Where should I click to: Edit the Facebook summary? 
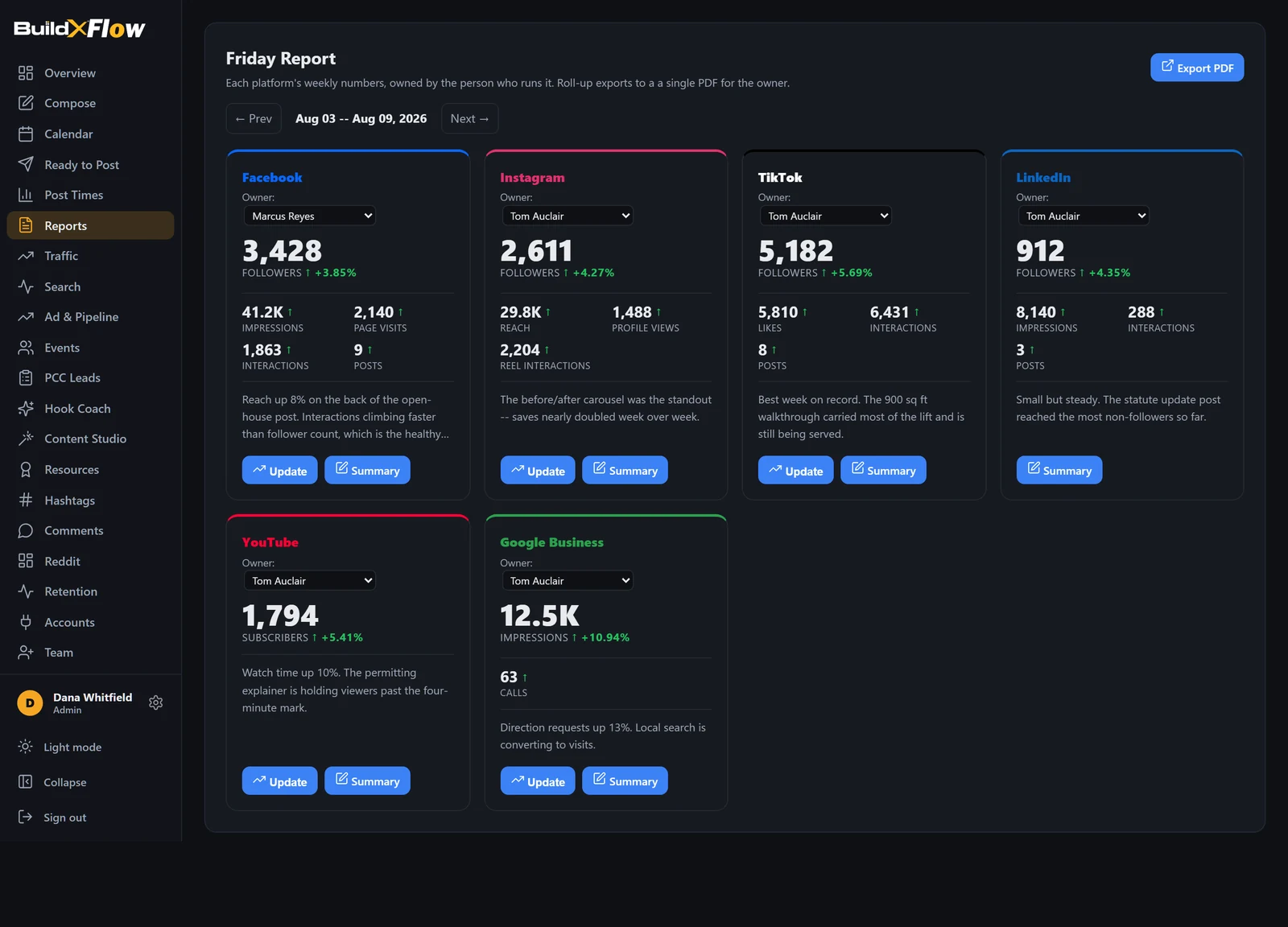click(x=367, y=470)
